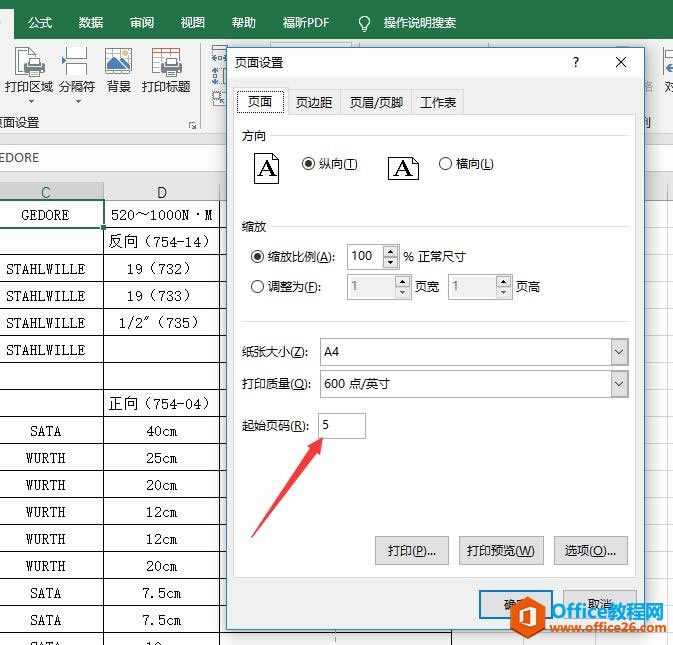Open the Foxit PDF (福昕PDF) tab

pyautogui.click(x=306, y=23)
